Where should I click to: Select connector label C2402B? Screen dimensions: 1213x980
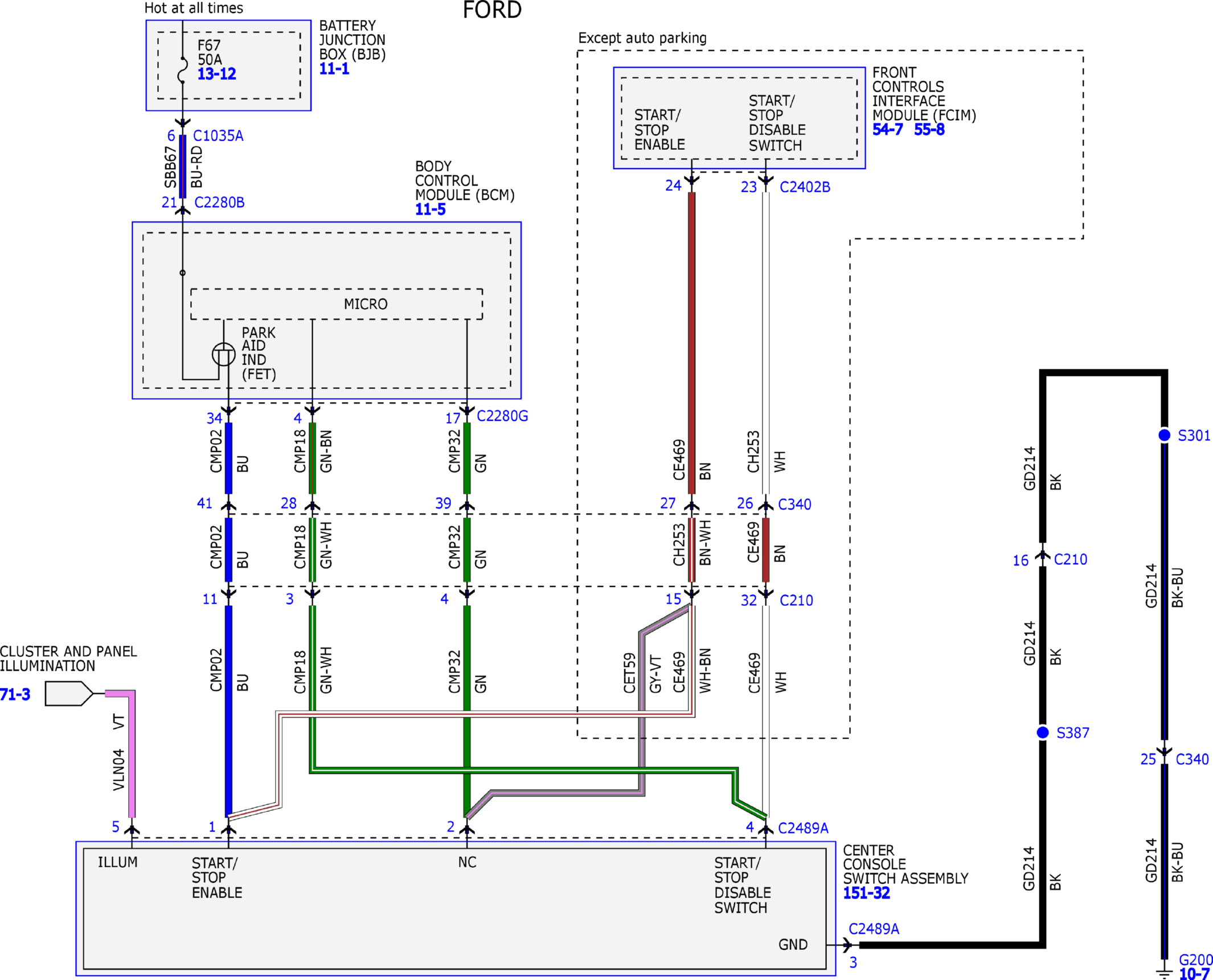tap(805, 187)
